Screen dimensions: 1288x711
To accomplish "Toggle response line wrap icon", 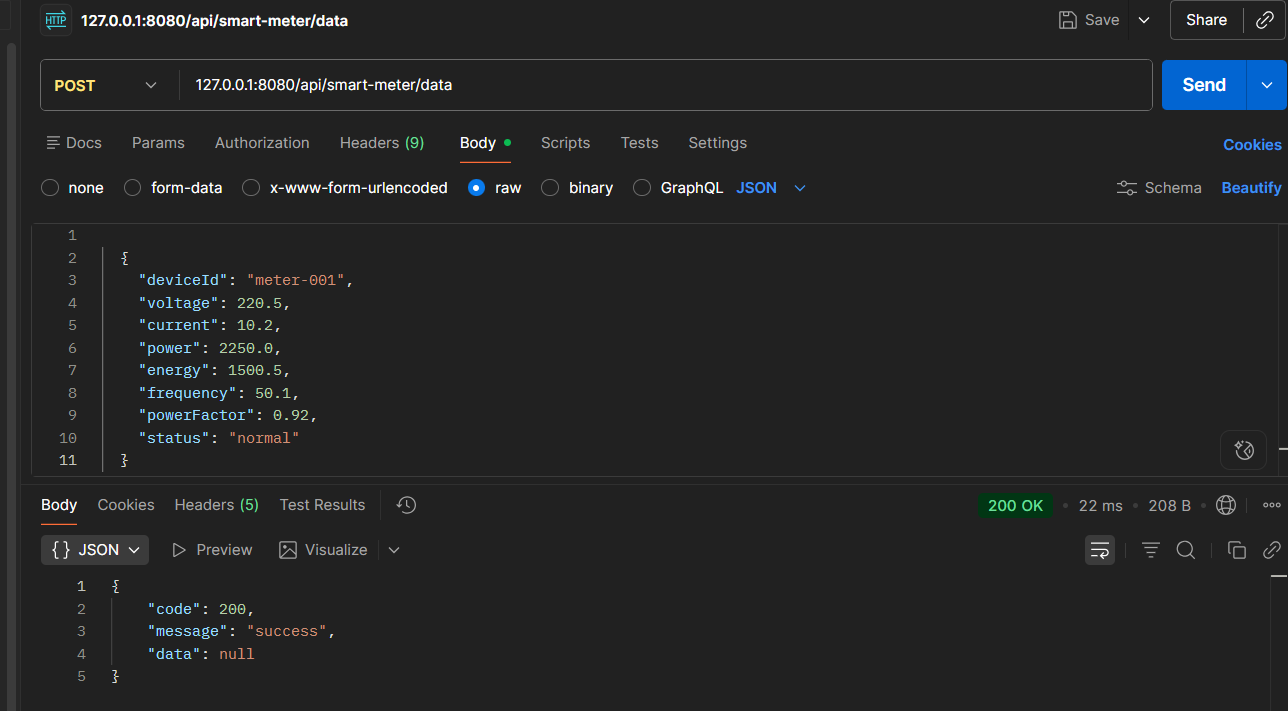I will point(1100,550).
